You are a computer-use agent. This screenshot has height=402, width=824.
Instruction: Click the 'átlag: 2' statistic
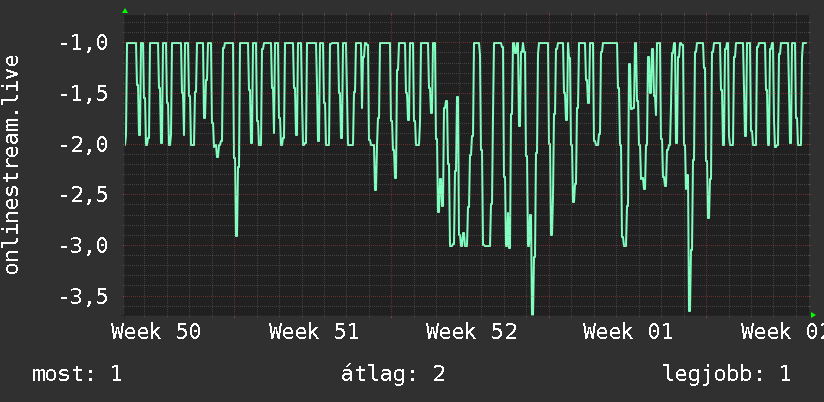(x=393, y=374)
